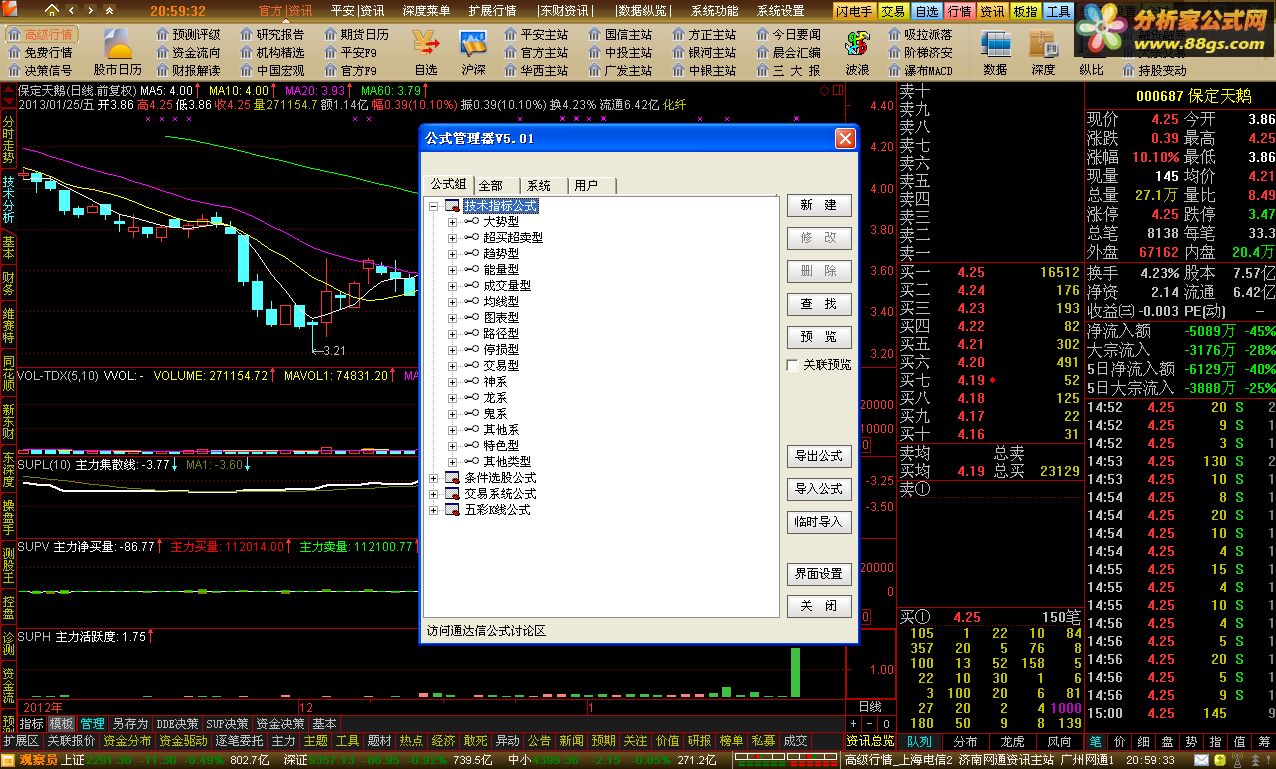Click the 瀑布MACD toolbar item

coord(920,70)
